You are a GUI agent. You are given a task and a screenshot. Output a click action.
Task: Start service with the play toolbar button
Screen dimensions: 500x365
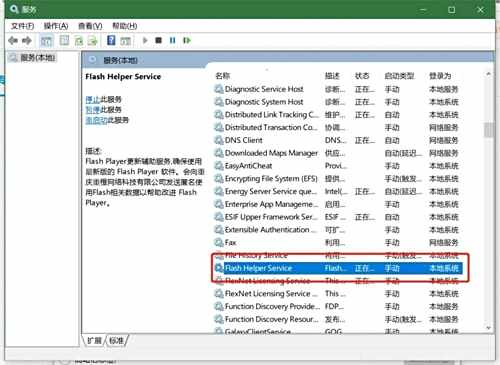(145, 40)
